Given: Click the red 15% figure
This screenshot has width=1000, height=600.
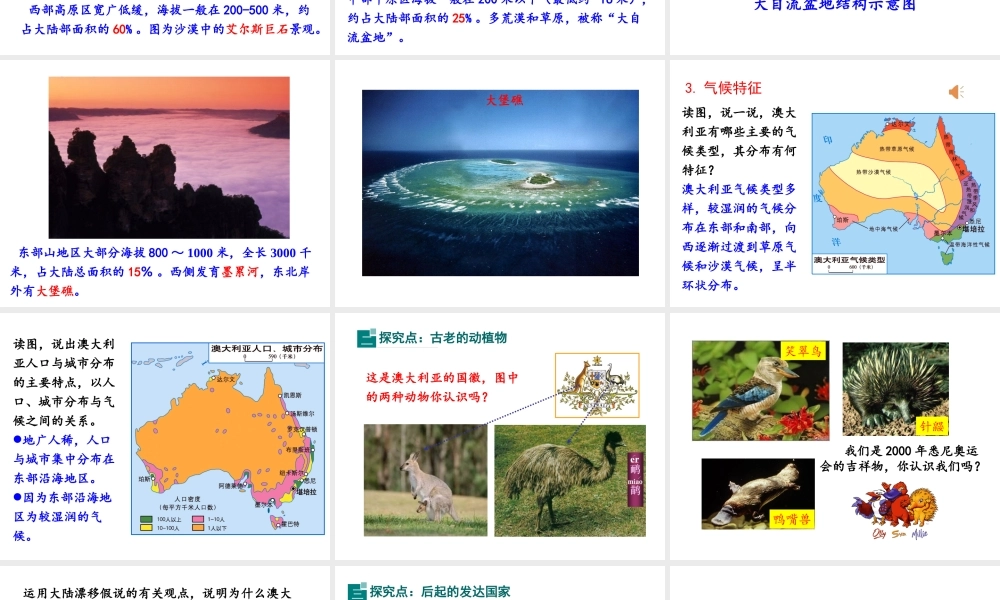Looking at the screenshot, I should tap(140, 272).
